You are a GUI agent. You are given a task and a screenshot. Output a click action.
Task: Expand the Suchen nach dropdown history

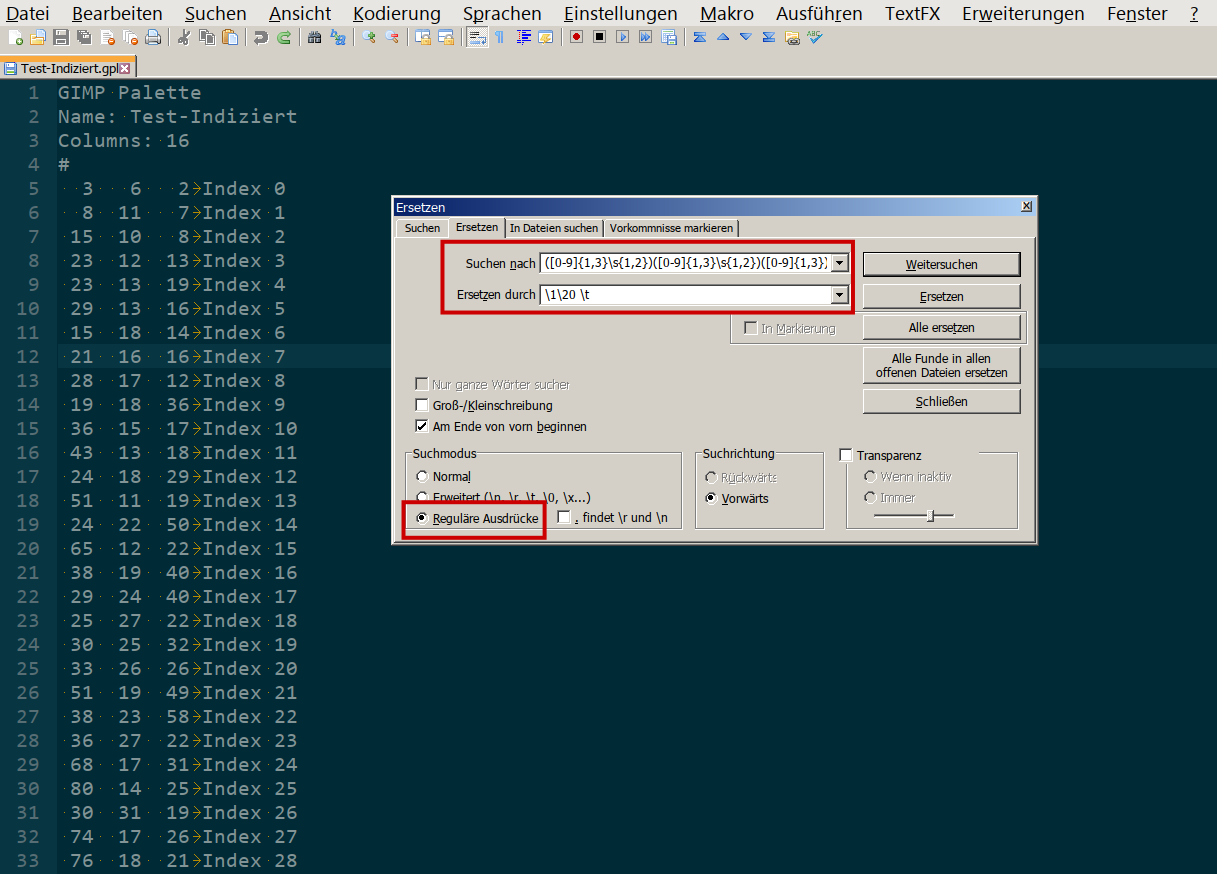coord(839,263)
